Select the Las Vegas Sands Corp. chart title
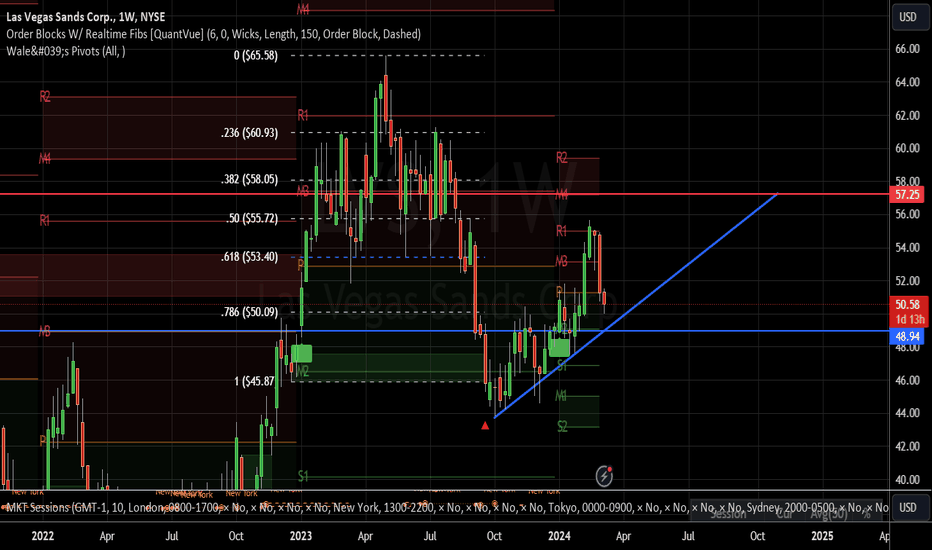This screenshot has width=932, height=550. point(86,17)
